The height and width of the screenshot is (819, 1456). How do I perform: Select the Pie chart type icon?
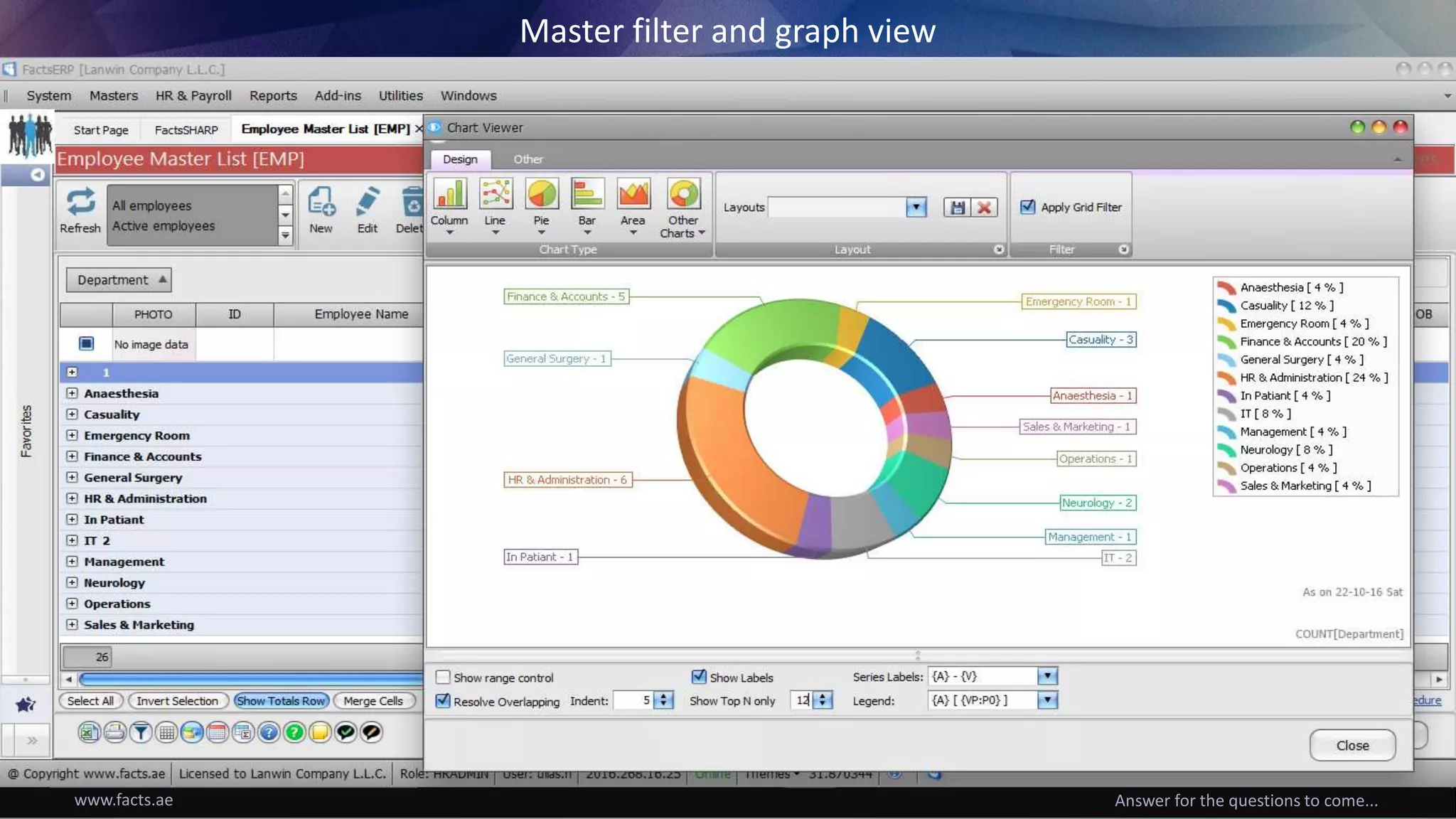[x=541, y=194]
